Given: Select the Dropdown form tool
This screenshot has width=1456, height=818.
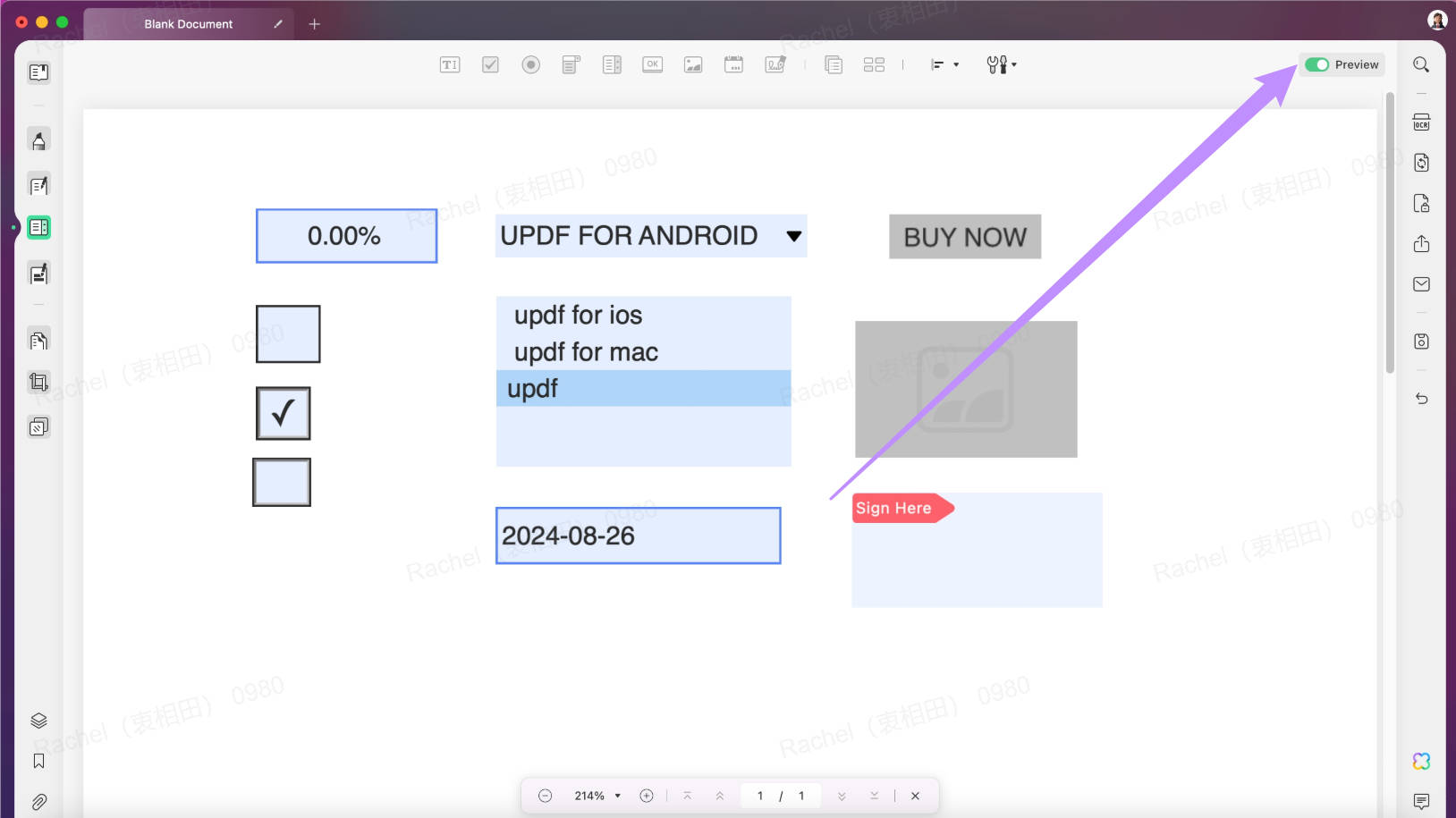Looking at the screenshot, I should 571,64.
